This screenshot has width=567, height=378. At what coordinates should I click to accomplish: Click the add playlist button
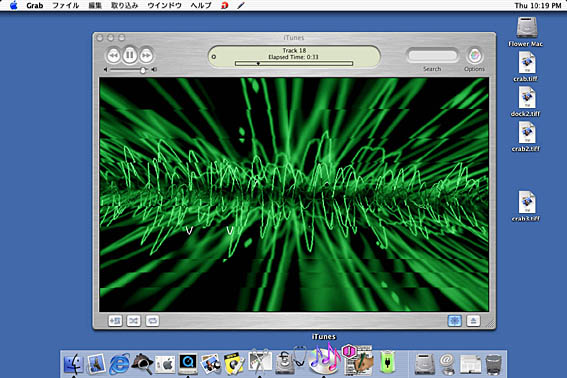click(x=115, y=320)
